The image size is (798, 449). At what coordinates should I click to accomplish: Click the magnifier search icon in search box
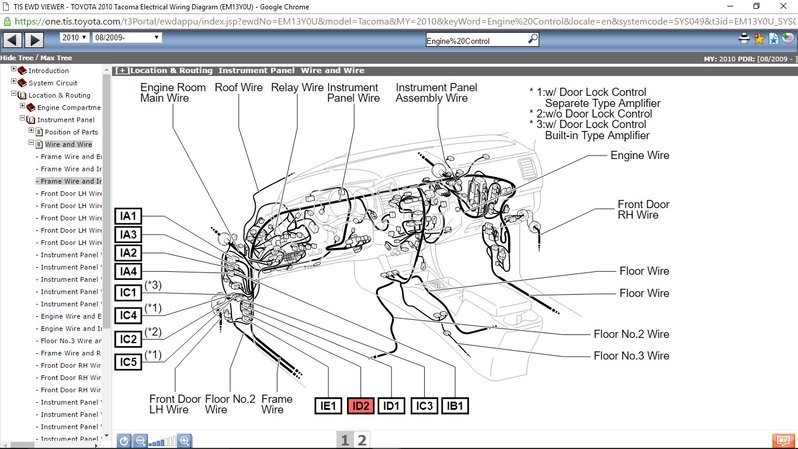pyautogui.click(x=532, y=39)
